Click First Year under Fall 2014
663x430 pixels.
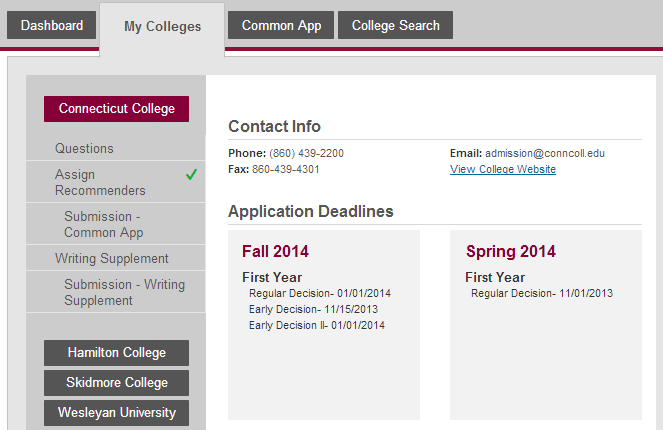pos(272,277)
